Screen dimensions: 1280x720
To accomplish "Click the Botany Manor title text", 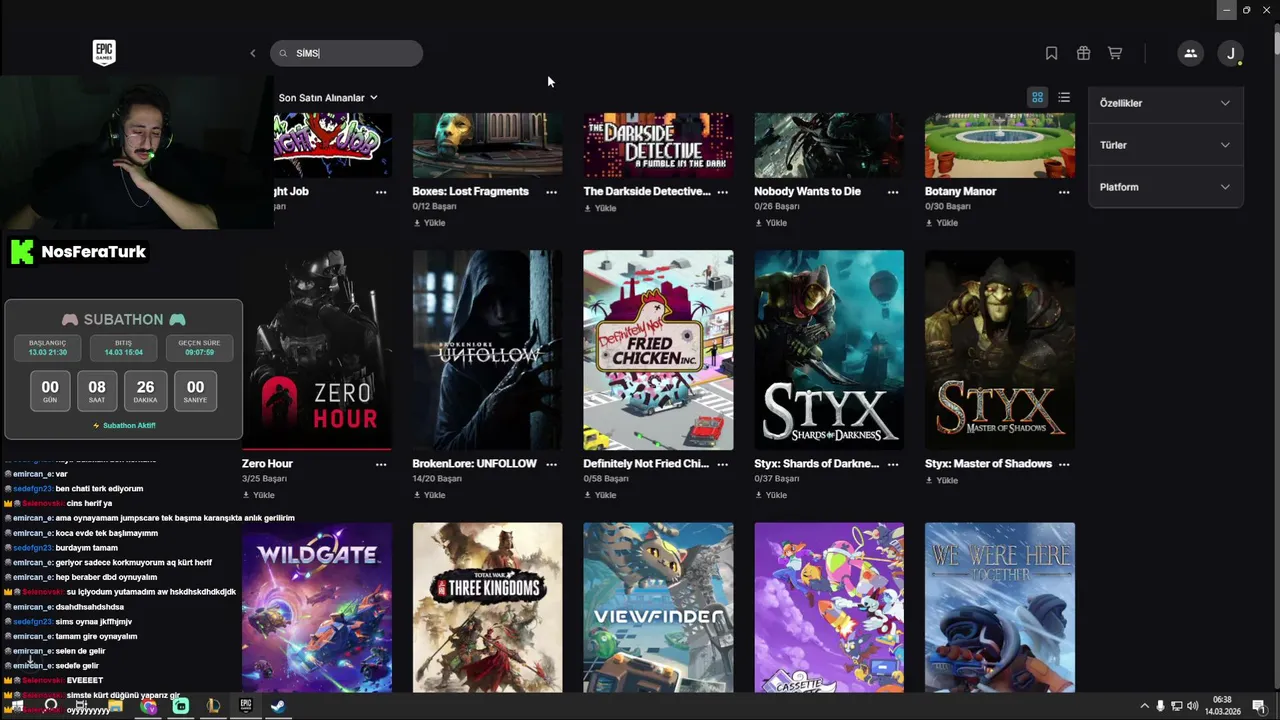I will pyautogui.click(x=961, y=191).
